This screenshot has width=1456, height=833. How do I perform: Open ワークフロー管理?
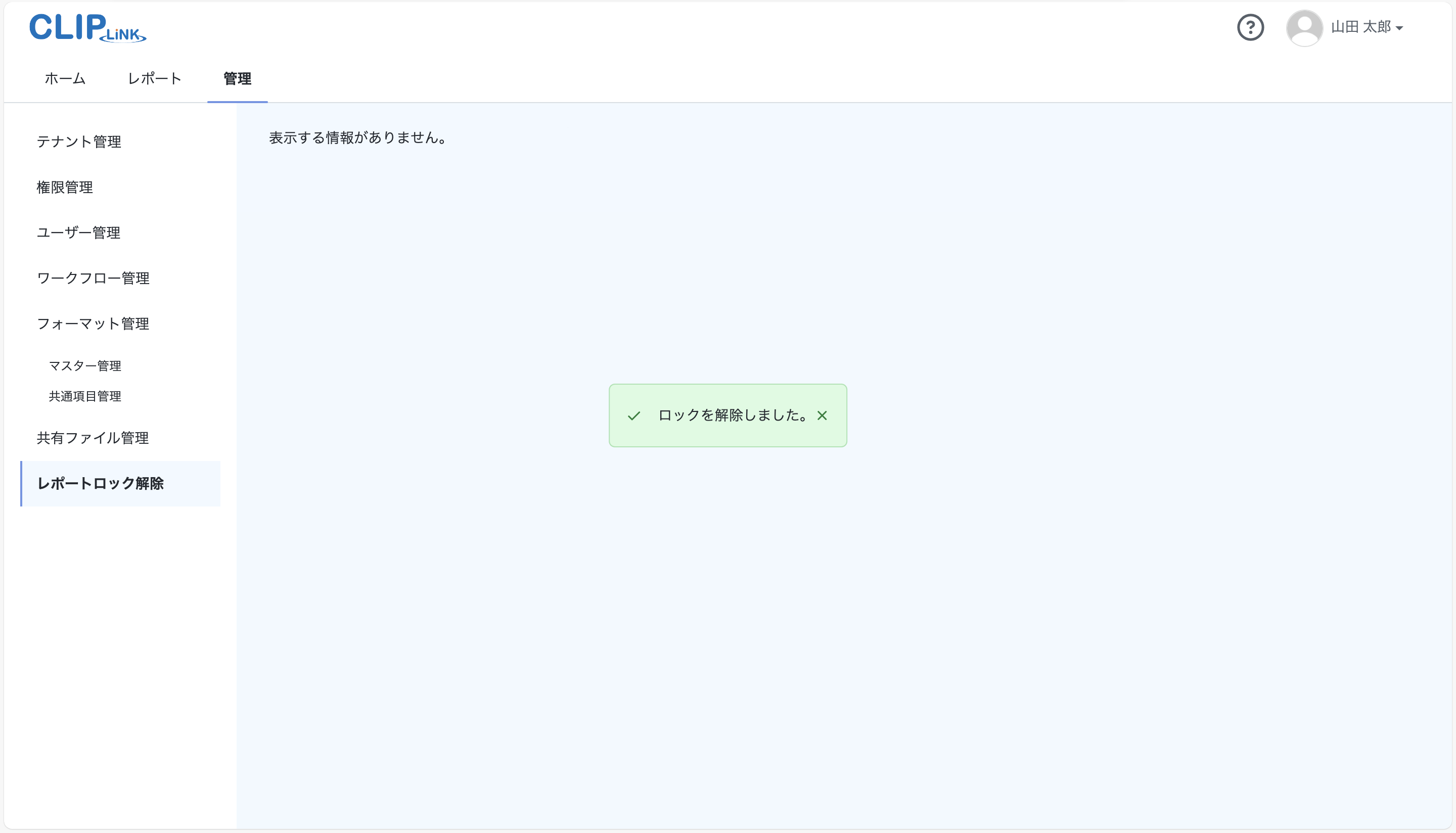tap(93, 279)
